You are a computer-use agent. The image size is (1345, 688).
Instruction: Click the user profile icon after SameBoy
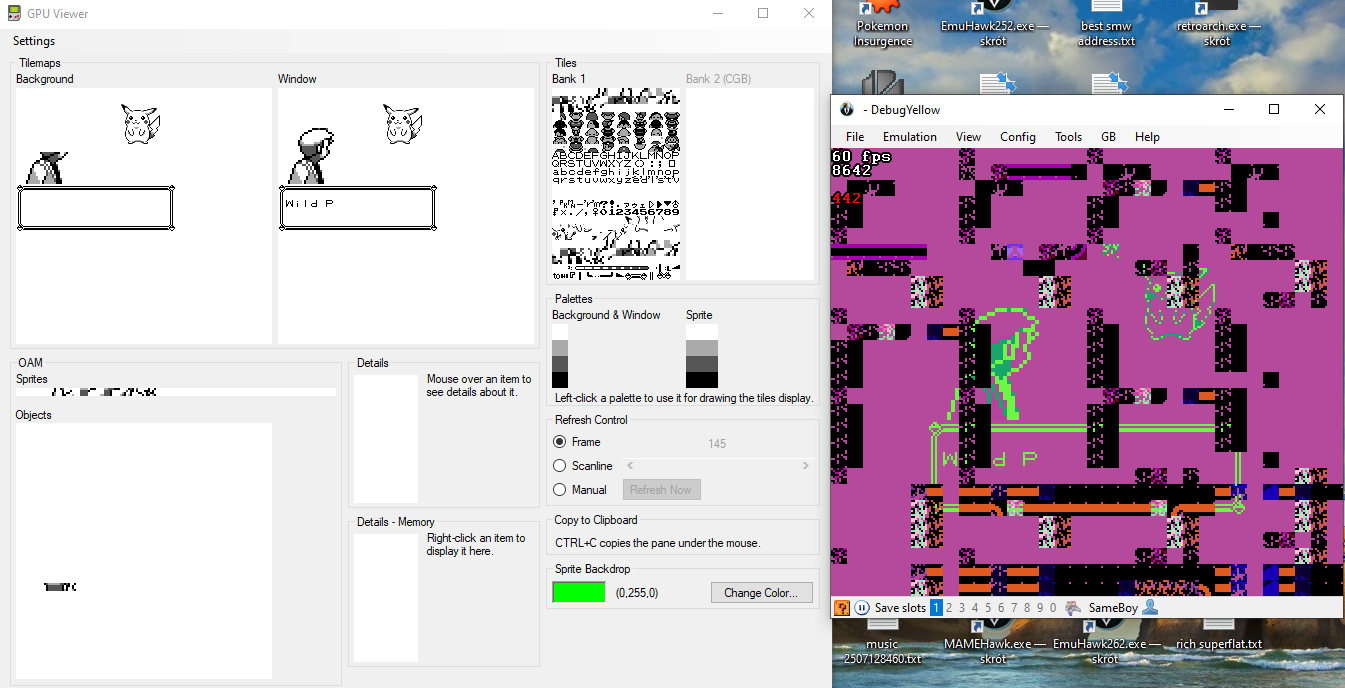click(x=1150, y=607)
